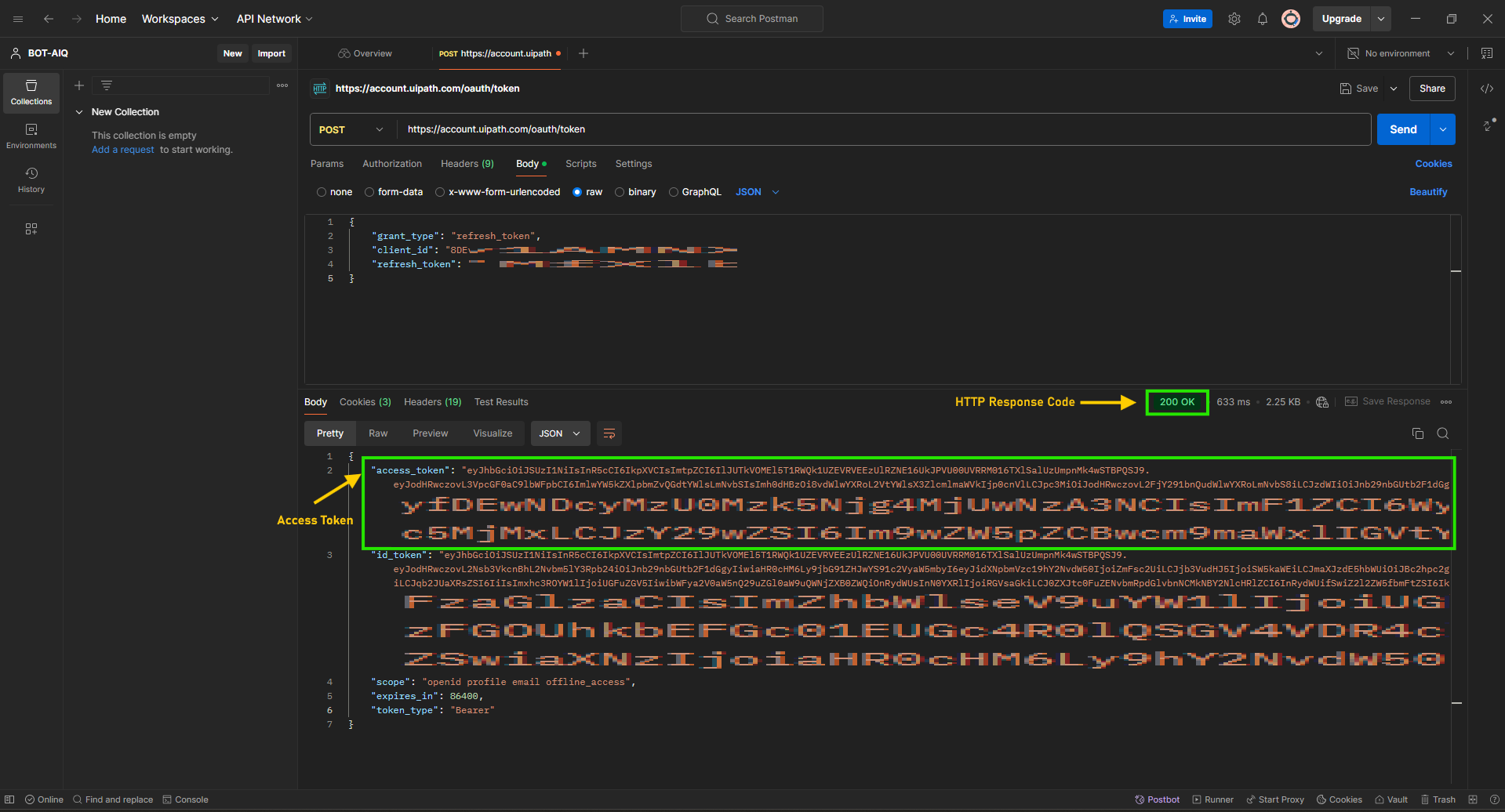Click the Share button

[1432, 89]
